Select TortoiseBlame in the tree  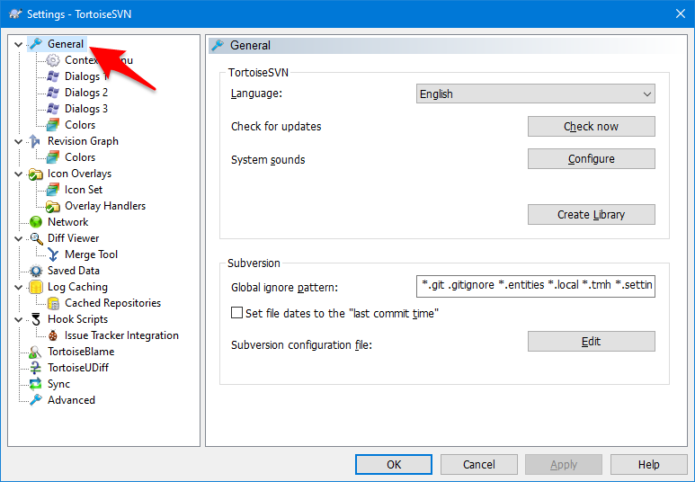(x=81, y=352)
